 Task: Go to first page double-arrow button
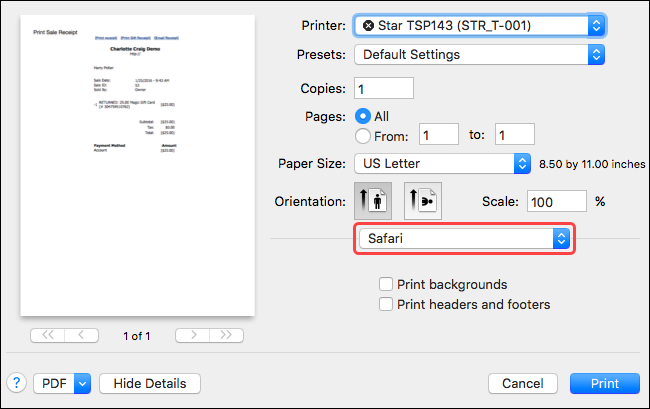tap(48, 335)
